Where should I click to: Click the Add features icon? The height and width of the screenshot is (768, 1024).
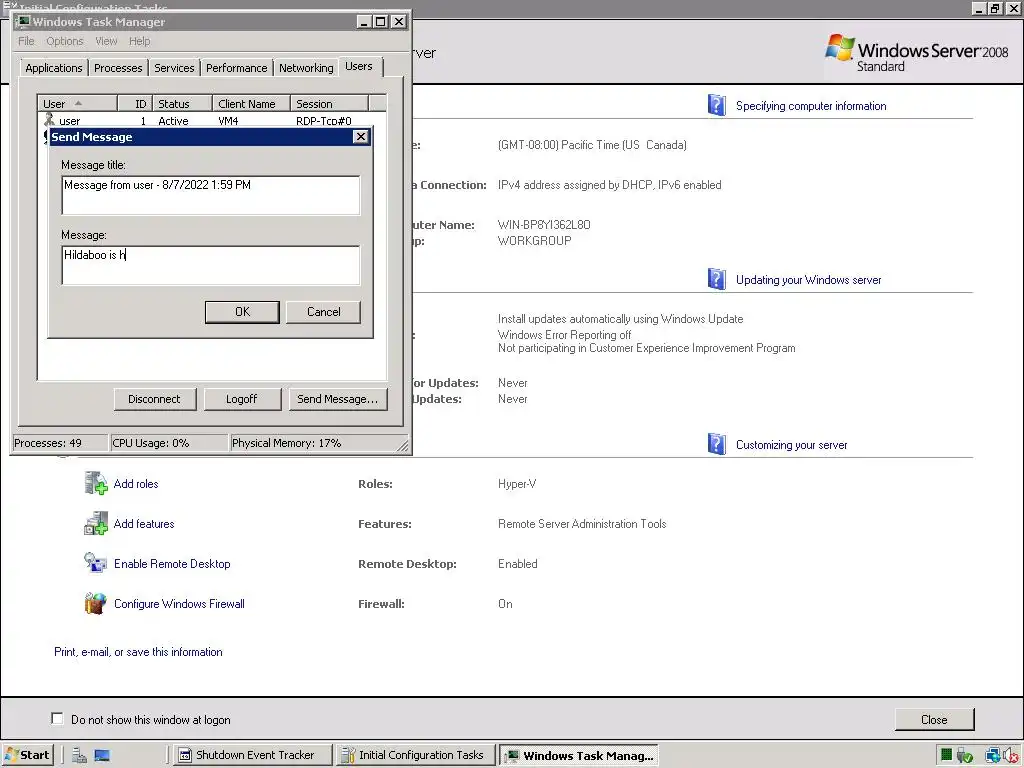tap(96, 524)
